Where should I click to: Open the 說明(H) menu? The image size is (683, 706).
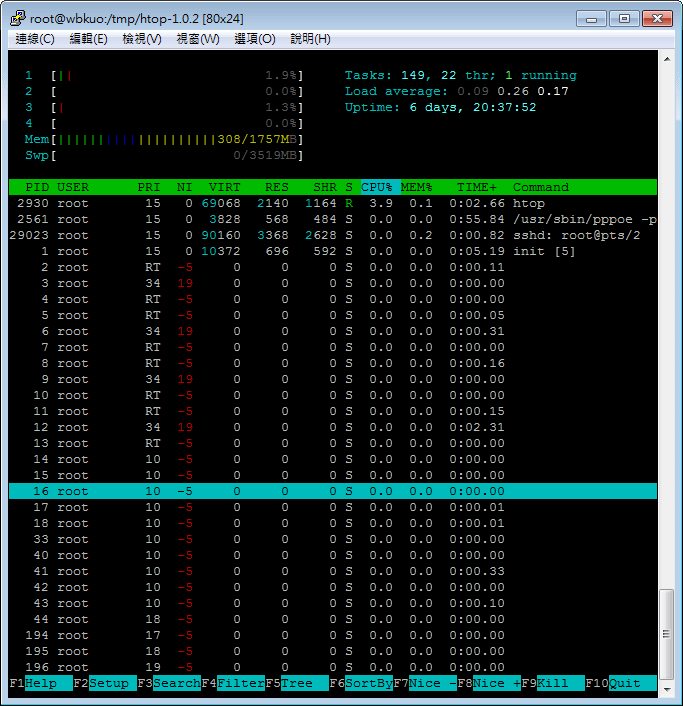pos(310,39)
